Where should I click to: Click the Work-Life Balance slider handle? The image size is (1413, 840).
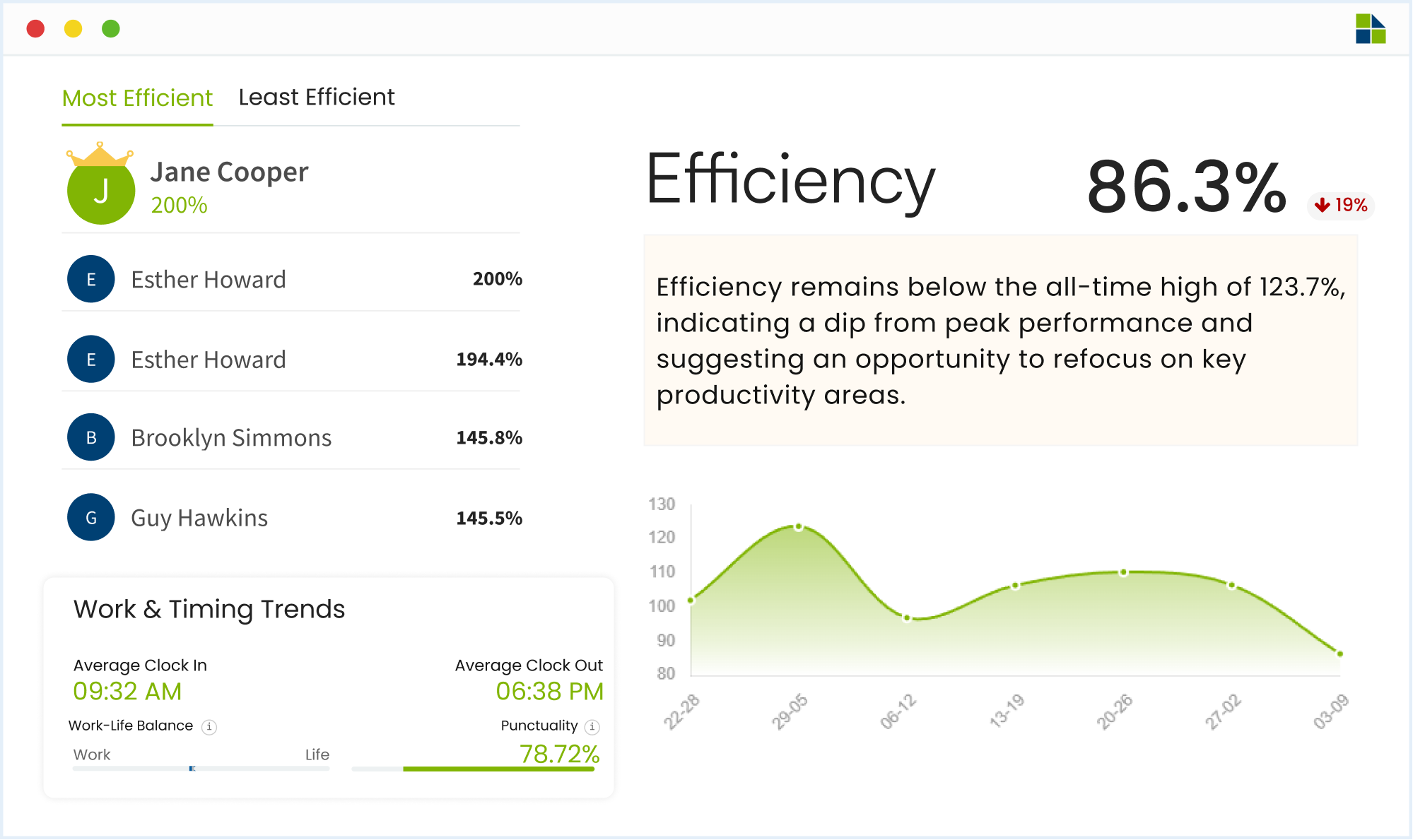tap(192, 768)
